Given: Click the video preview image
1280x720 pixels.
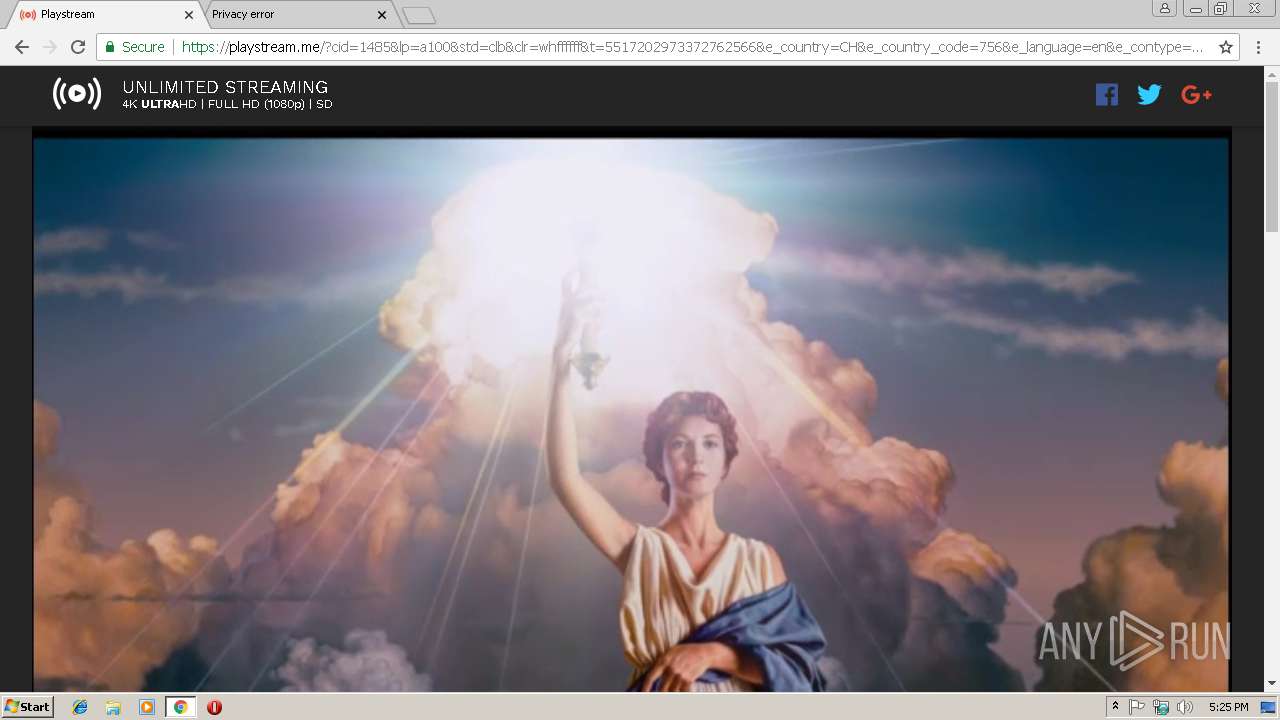Looking at the screenshot, I should pyautogui.click(x=631, y=410).
